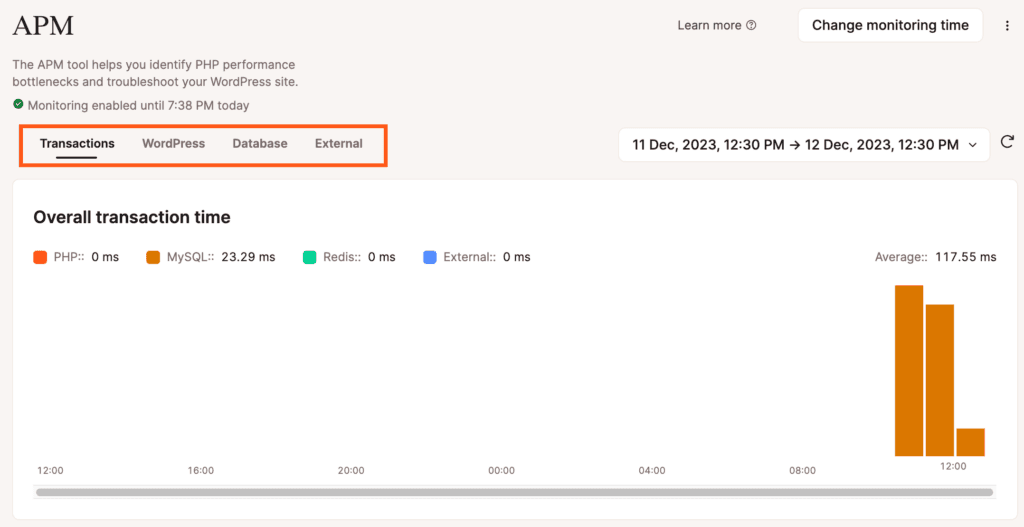Toggle the External blue legend square
The height and width of the screenshot is (527, 1024).
pyautogui.click(x=430, y=257)
